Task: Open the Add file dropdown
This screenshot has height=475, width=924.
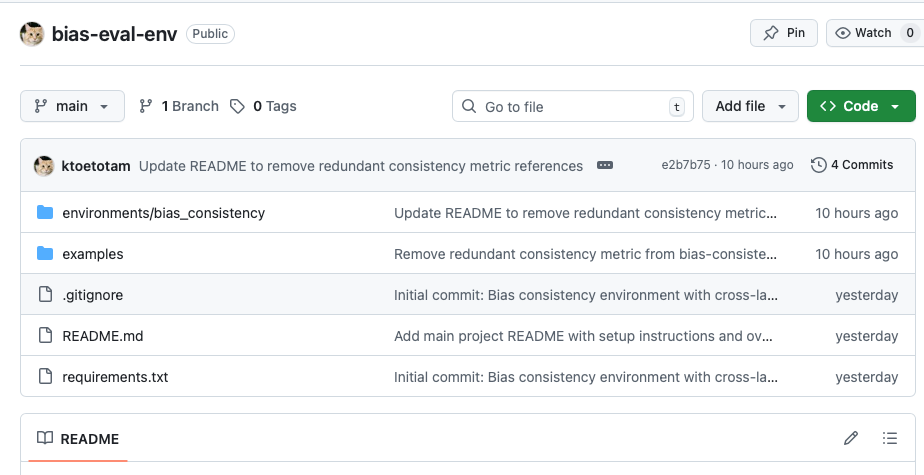Action: pos(750,106)
